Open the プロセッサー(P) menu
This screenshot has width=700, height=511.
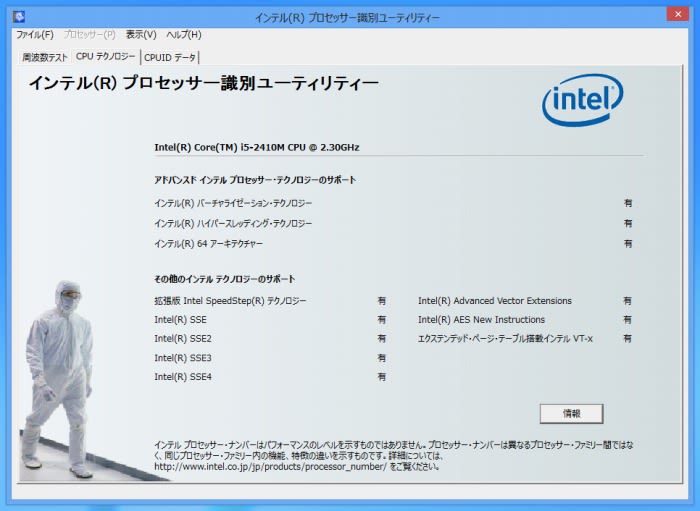[x=89, y=35]
